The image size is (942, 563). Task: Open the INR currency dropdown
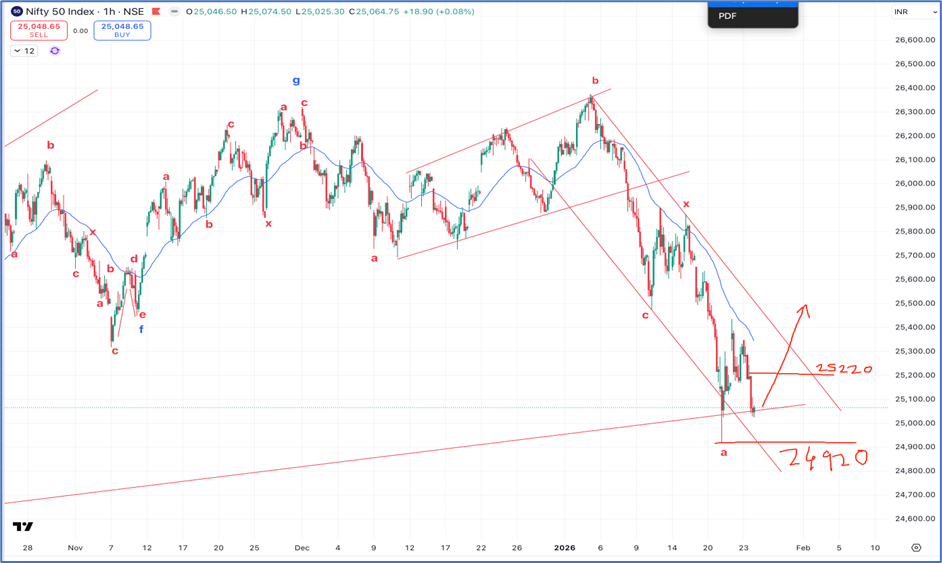(x=914, y=12)
